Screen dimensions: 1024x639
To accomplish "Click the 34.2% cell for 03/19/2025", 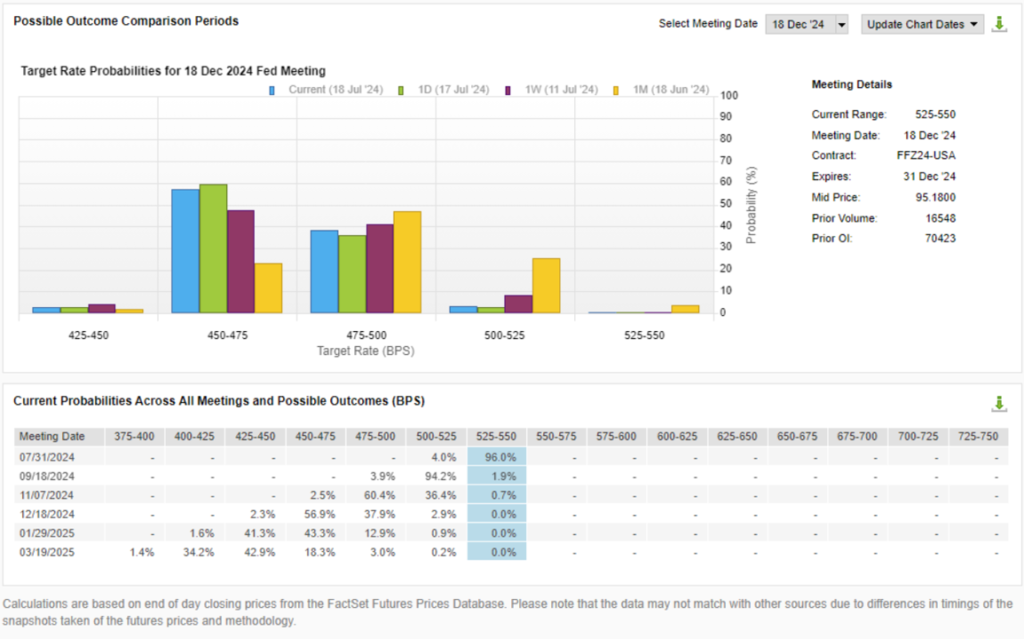I will [195, 552].
